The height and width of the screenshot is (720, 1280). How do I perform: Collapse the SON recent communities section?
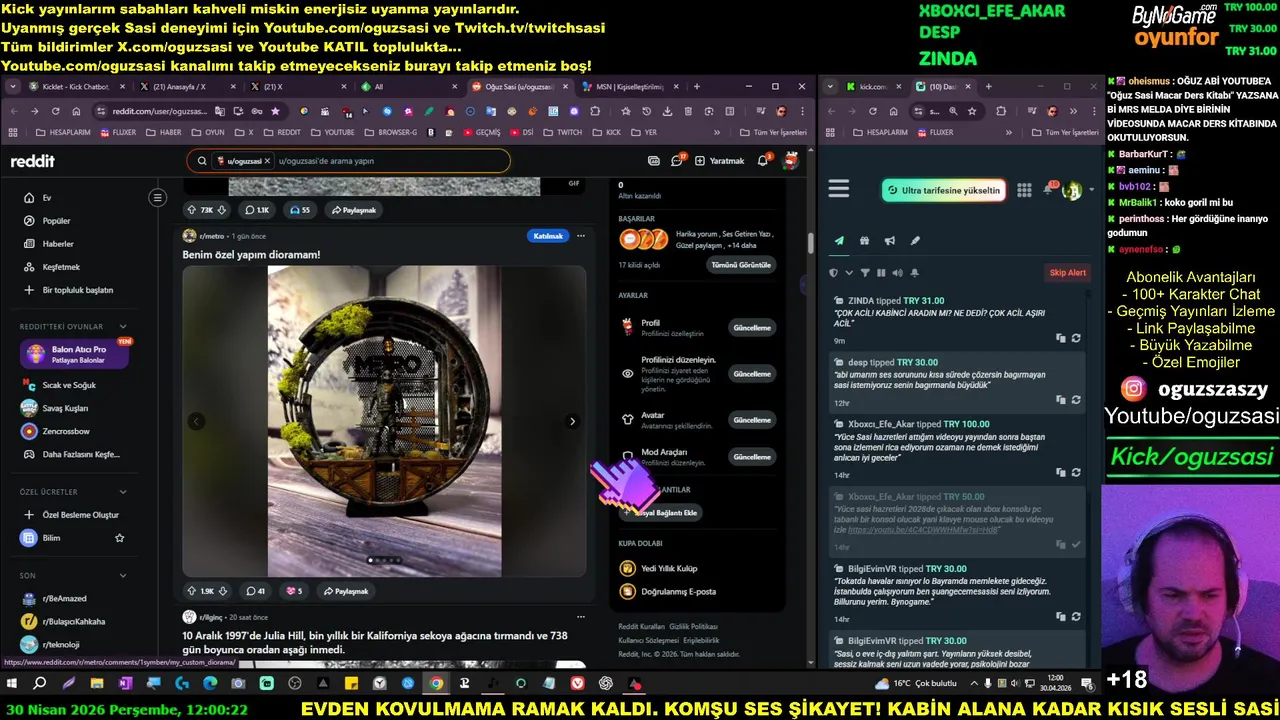(123, 575)
